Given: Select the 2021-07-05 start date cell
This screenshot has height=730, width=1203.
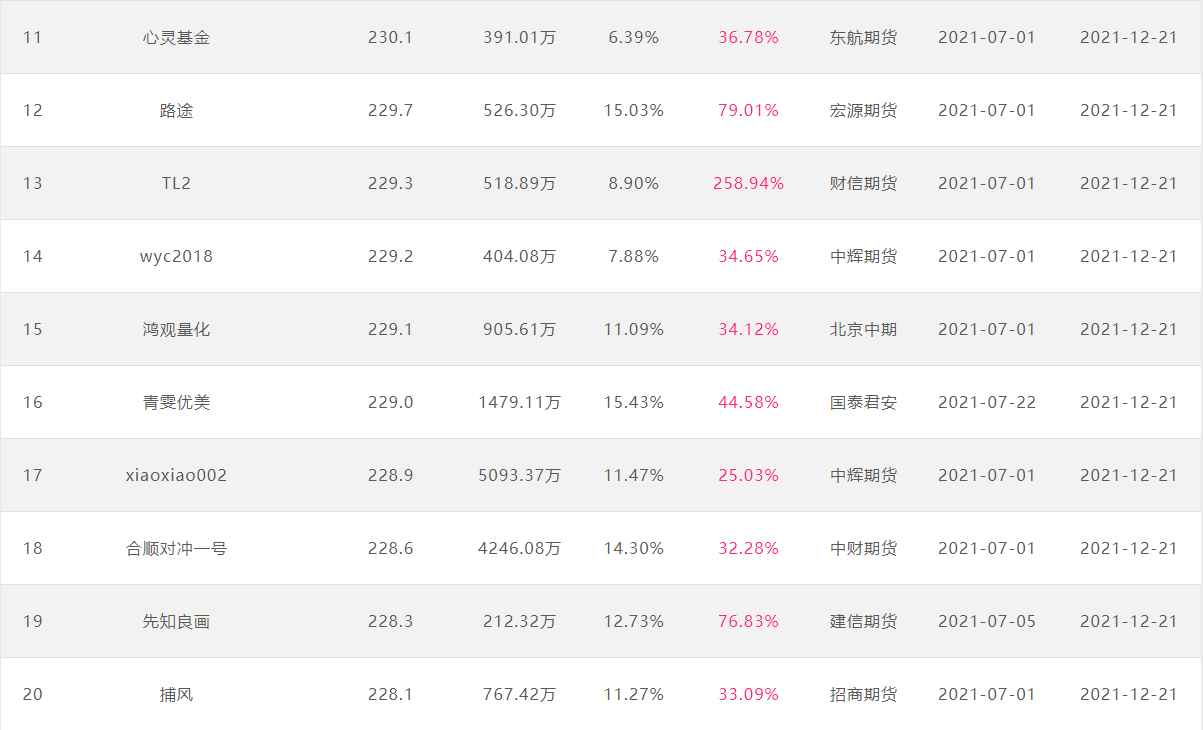Looking at the screenshot, I should [987, 622].
